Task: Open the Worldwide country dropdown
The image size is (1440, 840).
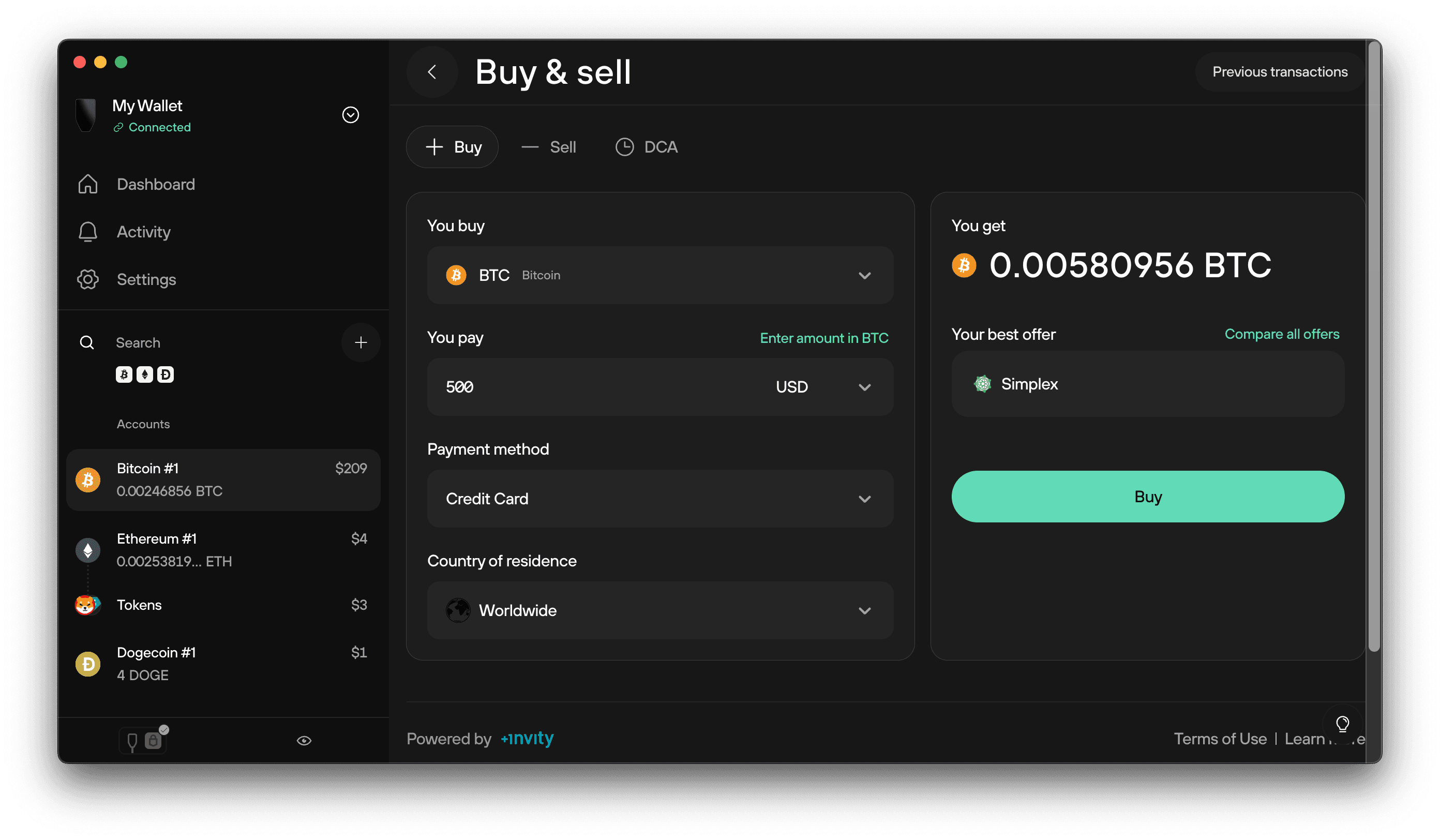Action: (660, 611)
